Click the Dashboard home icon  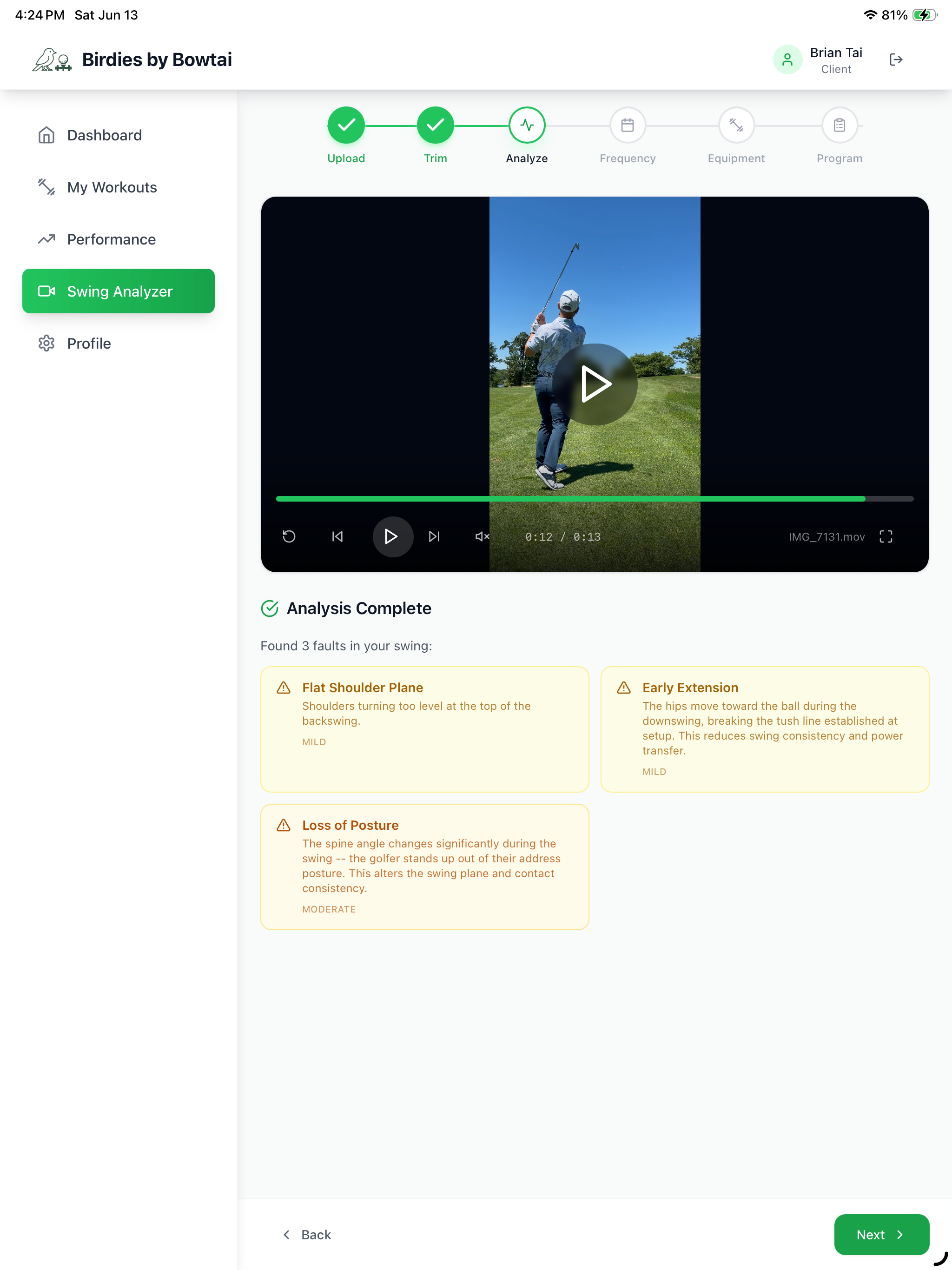click(x=46, y=135)
